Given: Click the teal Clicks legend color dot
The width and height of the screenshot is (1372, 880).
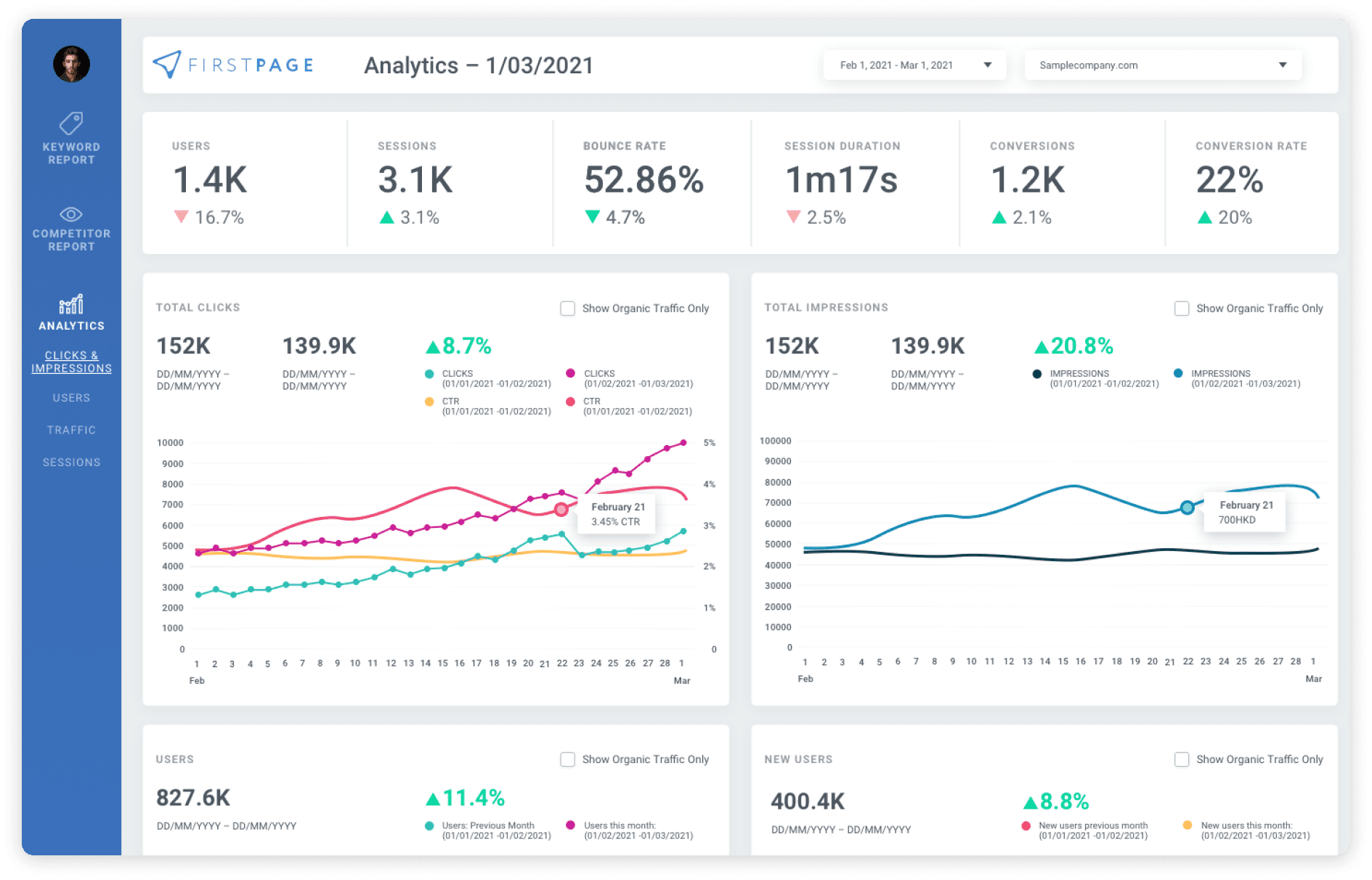Looking at the screenshot, I should tap(429, 374).
